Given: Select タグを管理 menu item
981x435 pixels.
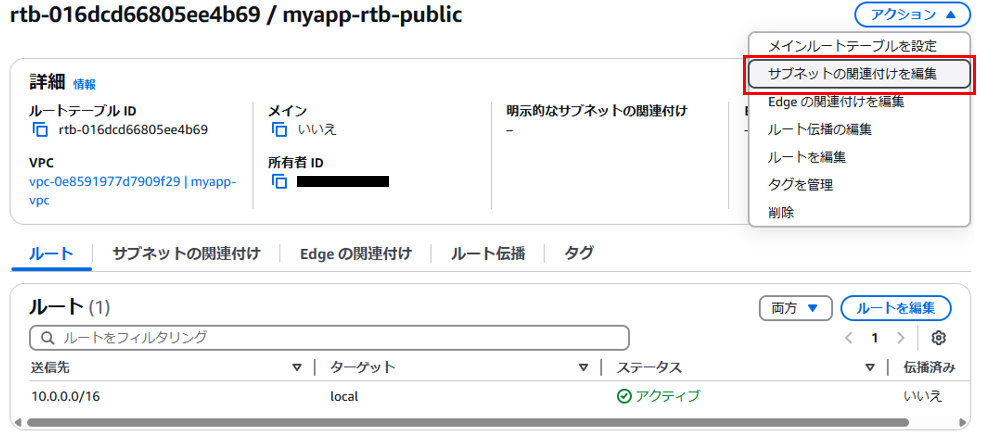Looking at the screenshot, I should [x=861, y=185].
